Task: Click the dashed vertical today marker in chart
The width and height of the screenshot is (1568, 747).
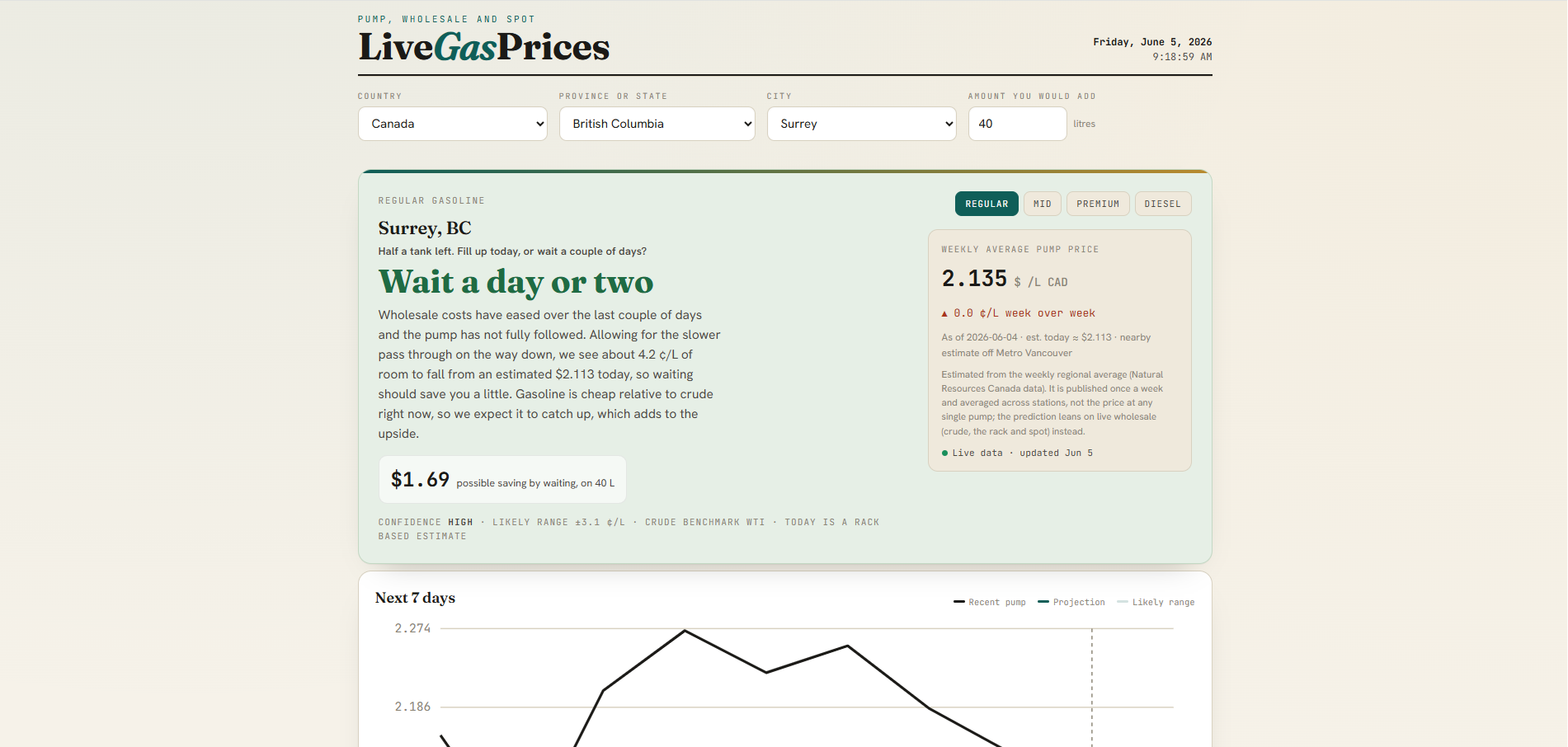Action: 1092,688
